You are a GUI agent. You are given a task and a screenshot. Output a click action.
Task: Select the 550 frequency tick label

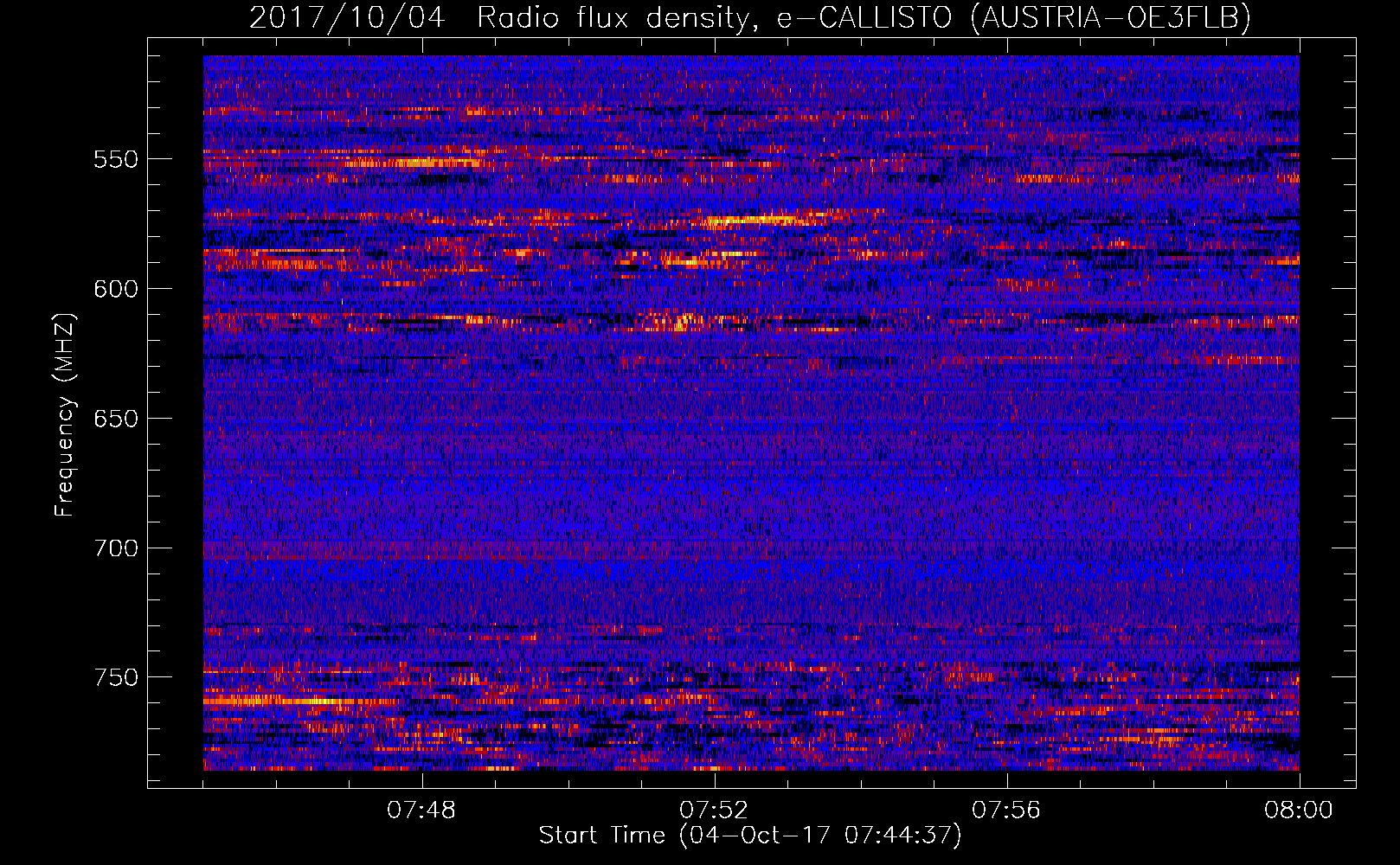[116, 159]
